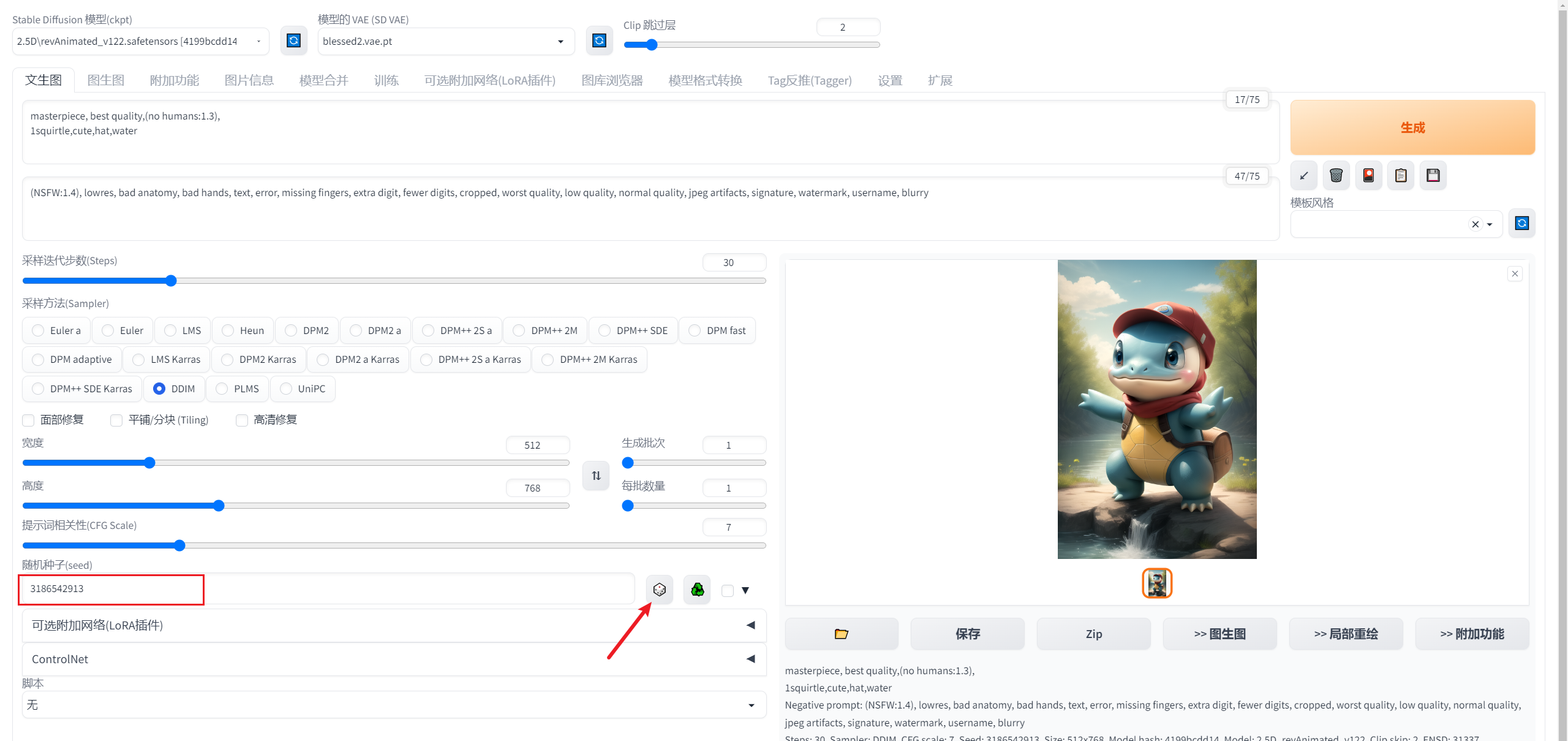Enable Tiling checkbox

pyautogui.click(x=116, y=420)
